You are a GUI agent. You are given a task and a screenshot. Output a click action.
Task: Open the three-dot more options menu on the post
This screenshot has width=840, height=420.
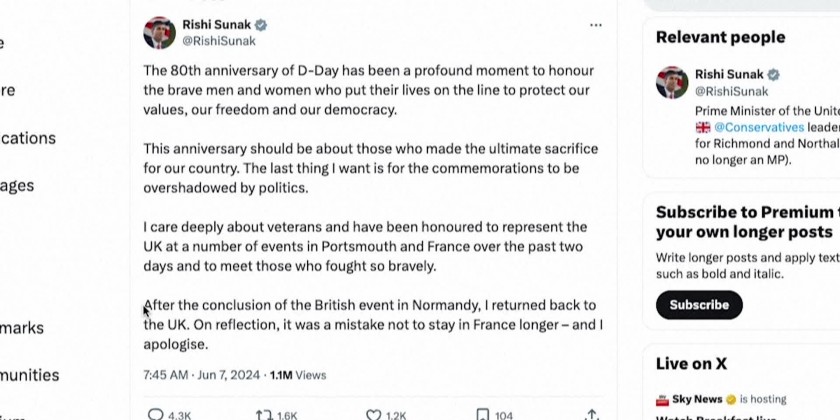596,25
